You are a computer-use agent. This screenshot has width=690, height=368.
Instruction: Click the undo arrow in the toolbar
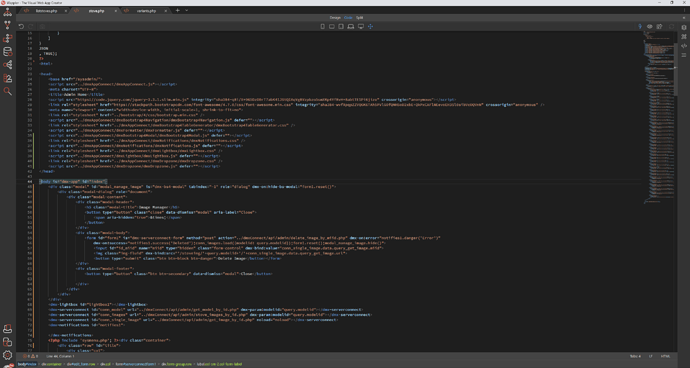(21, 27)
